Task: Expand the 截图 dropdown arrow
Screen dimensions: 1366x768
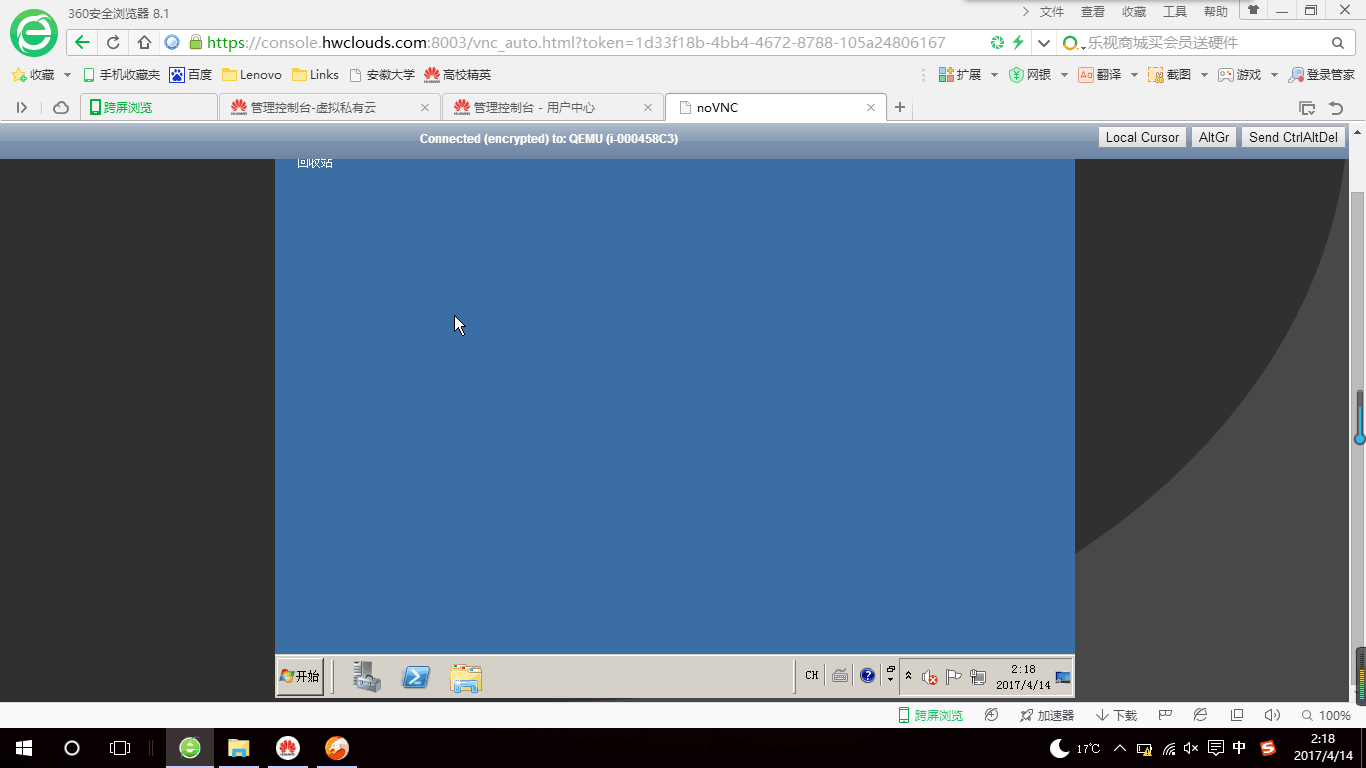Action: (1204, 75)
